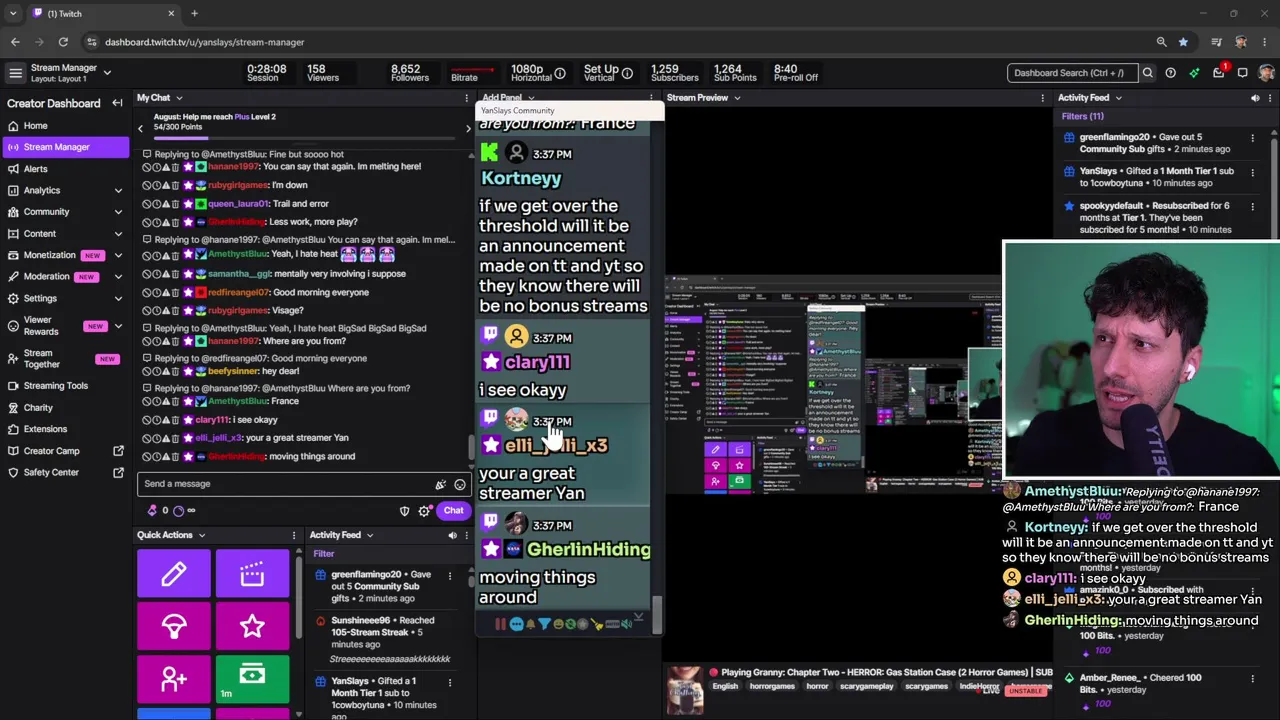The height and width of the screenshot is (720, 1280).
Task: Click the parachute raid quick action tile
Action: (x=174, y=626)
